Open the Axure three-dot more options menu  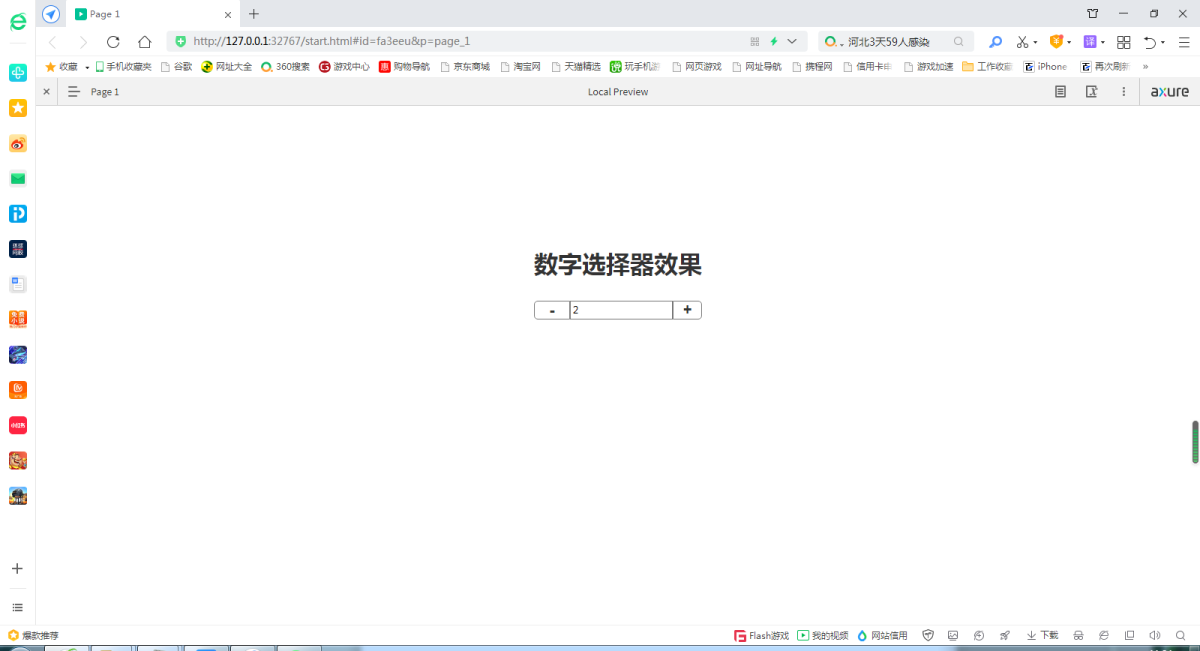[1123, 92]
